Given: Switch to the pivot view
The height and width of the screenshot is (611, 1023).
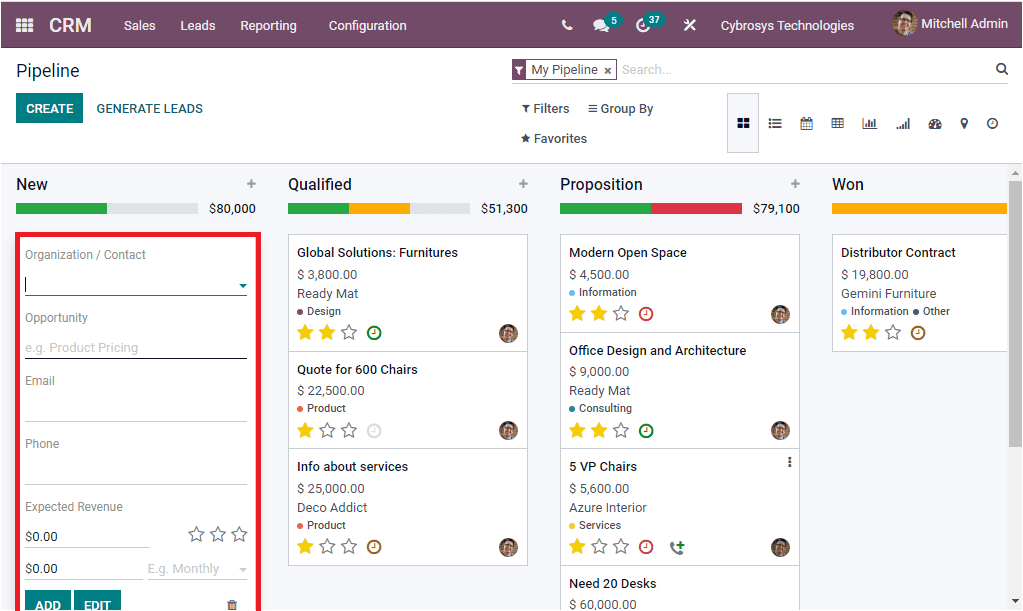Looking at the screenshot, I should point(837,122).
